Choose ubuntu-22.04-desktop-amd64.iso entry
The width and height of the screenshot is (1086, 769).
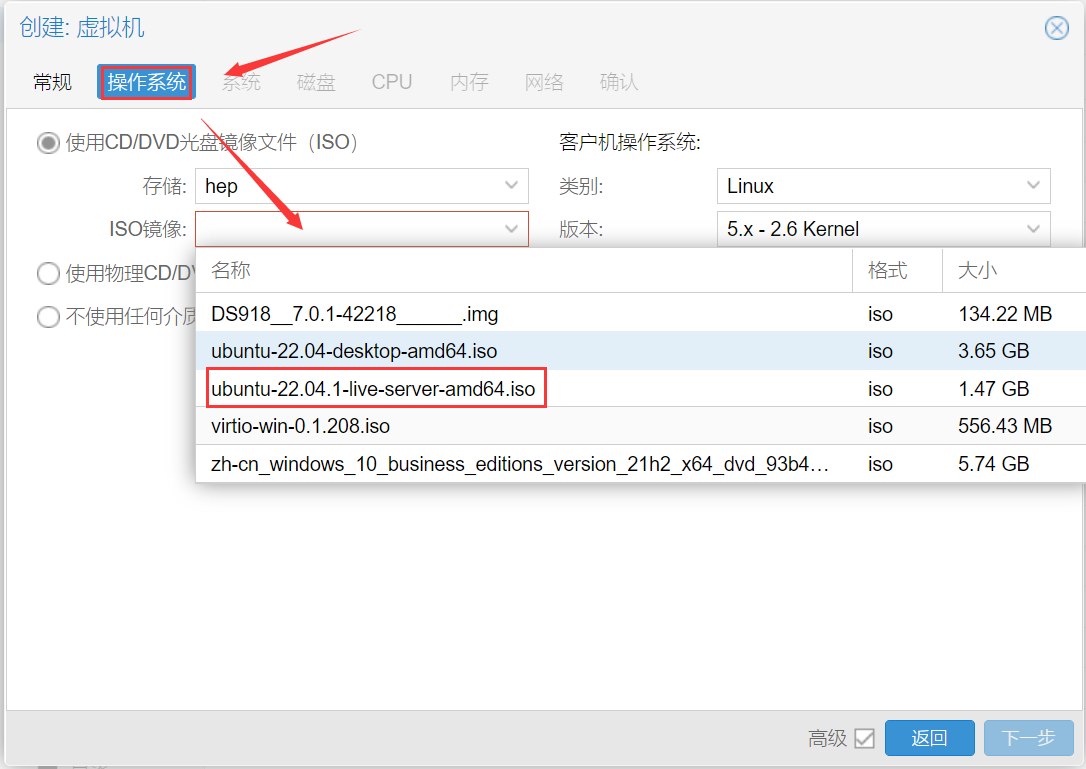[641, 351]
